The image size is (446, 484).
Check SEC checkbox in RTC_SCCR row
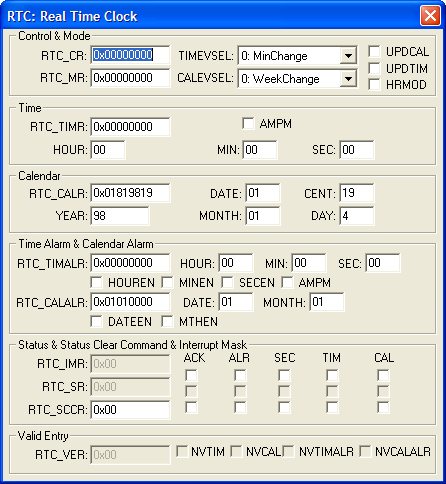click(x=284, y=407)
